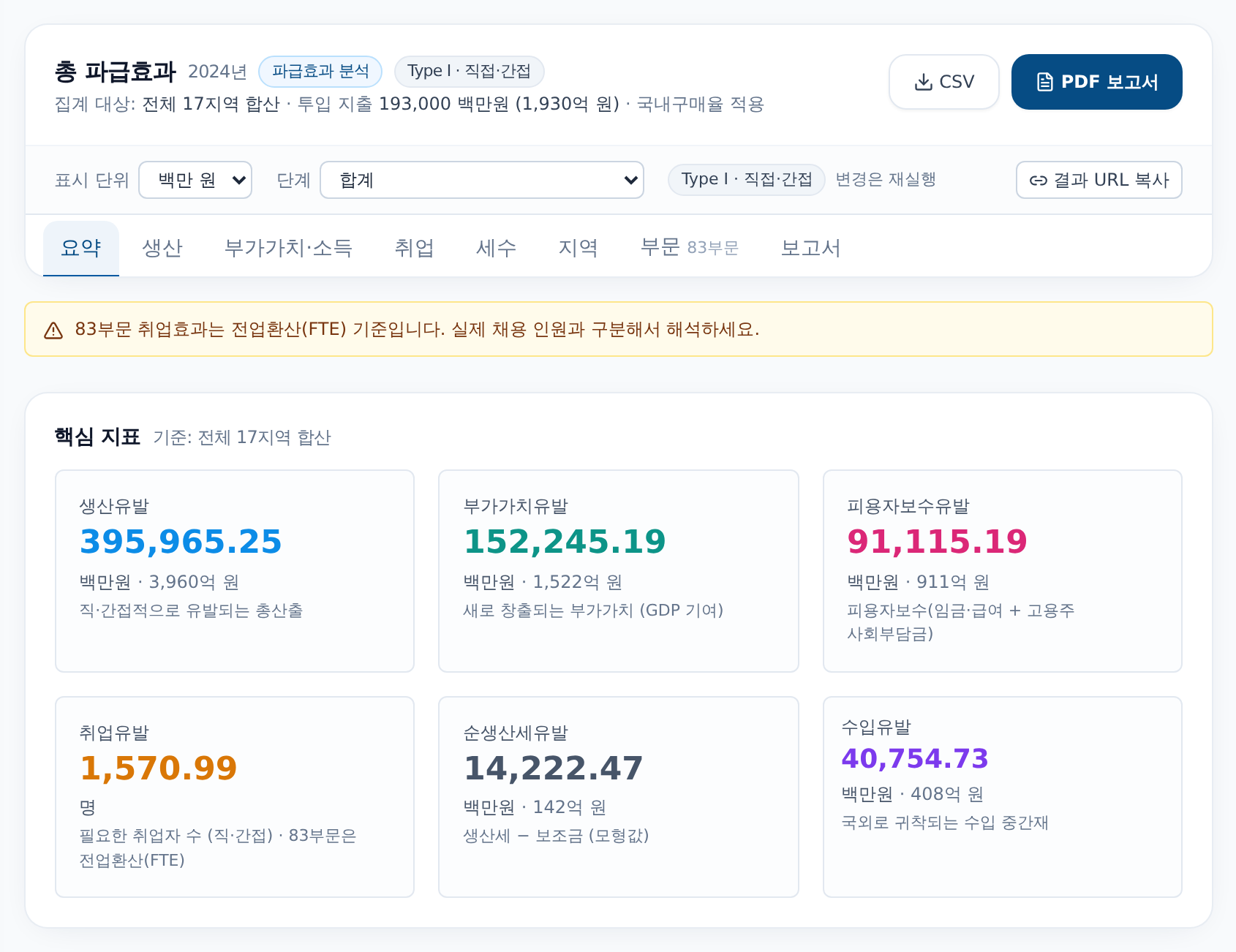1236x952 pixels.
Task: Switch to the 보고서 tab
Action: point(810,248)
